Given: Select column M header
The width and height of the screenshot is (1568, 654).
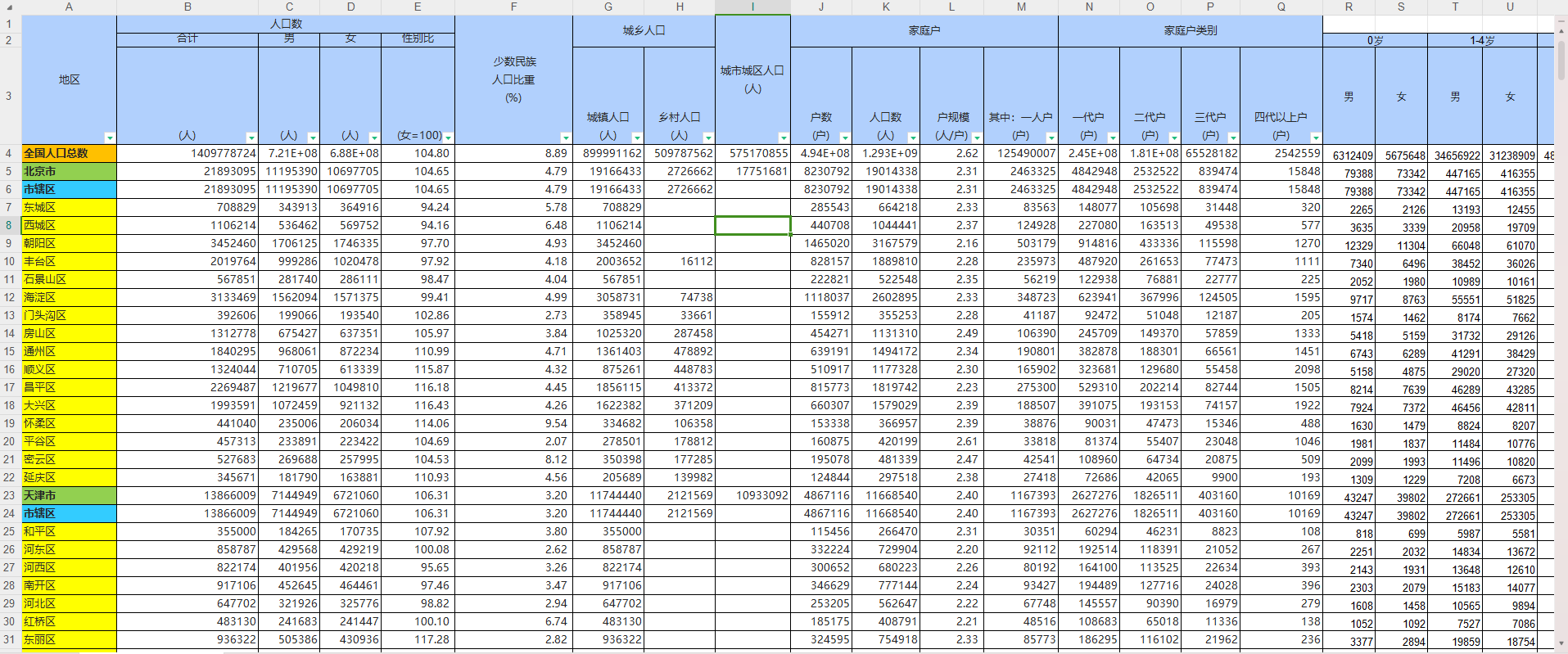Looking at the screenshot, I should 1021,7.
